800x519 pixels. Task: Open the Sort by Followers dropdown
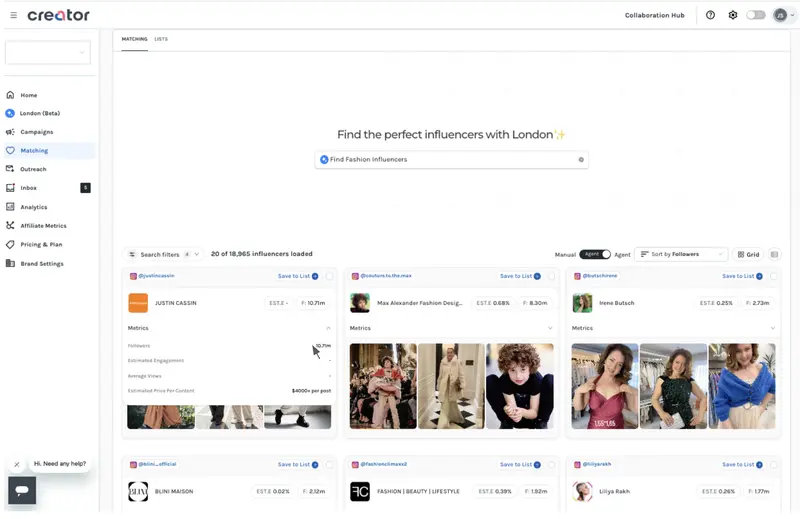tap(681, 254)
